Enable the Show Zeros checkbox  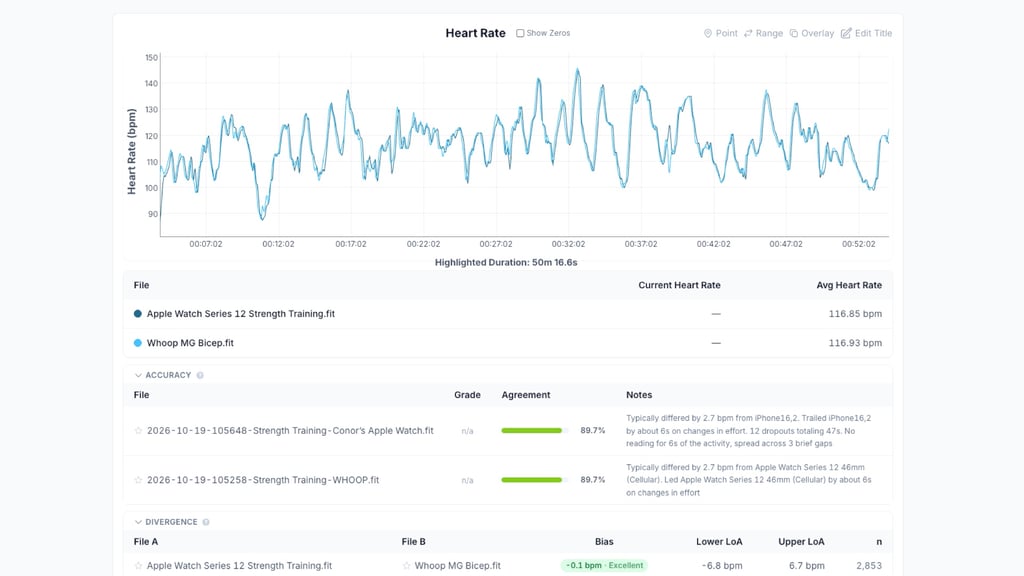[x=520, y=33]
